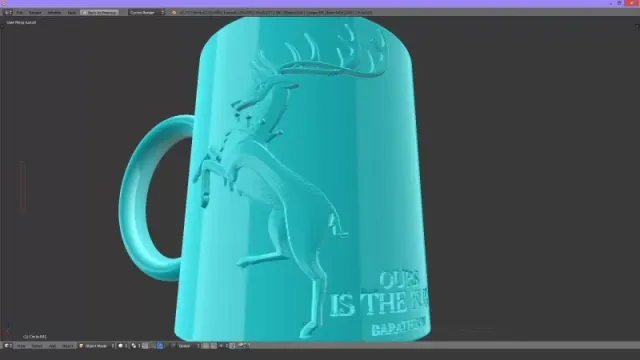Open the Add menu in viewport header

(52, 346)
